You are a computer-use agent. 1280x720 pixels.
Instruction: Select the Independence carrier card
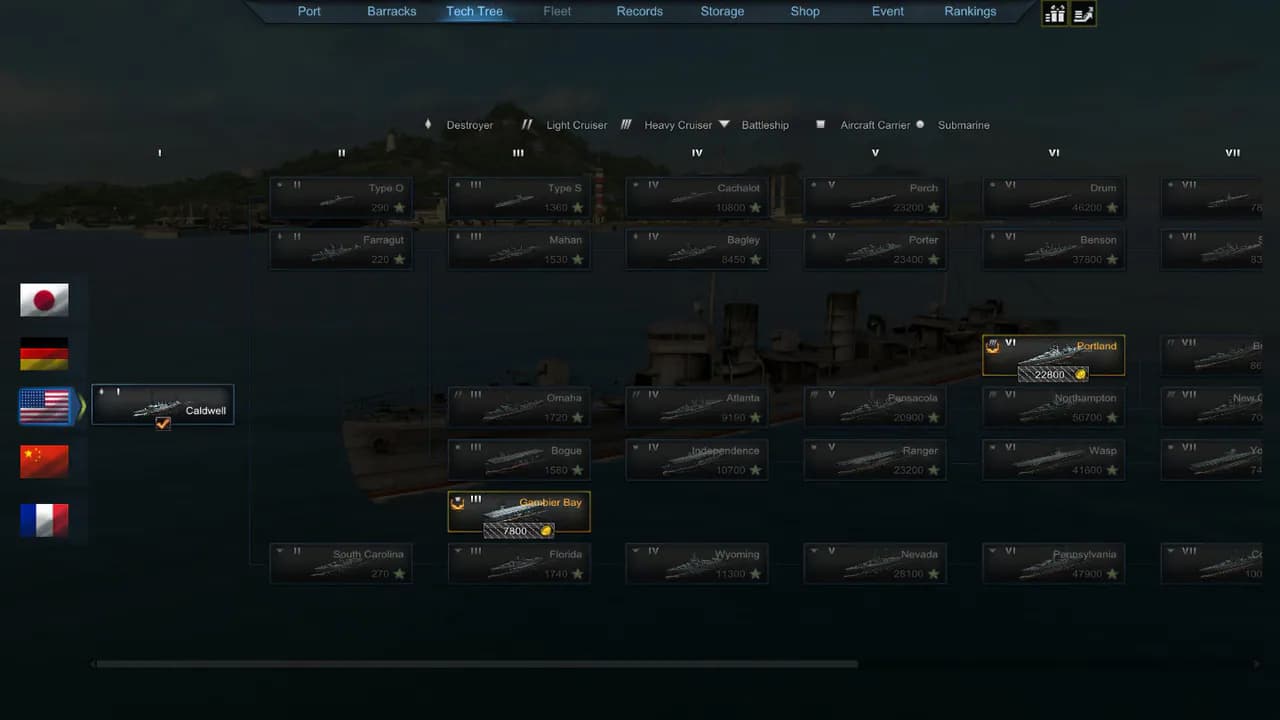tap(697, 460)
